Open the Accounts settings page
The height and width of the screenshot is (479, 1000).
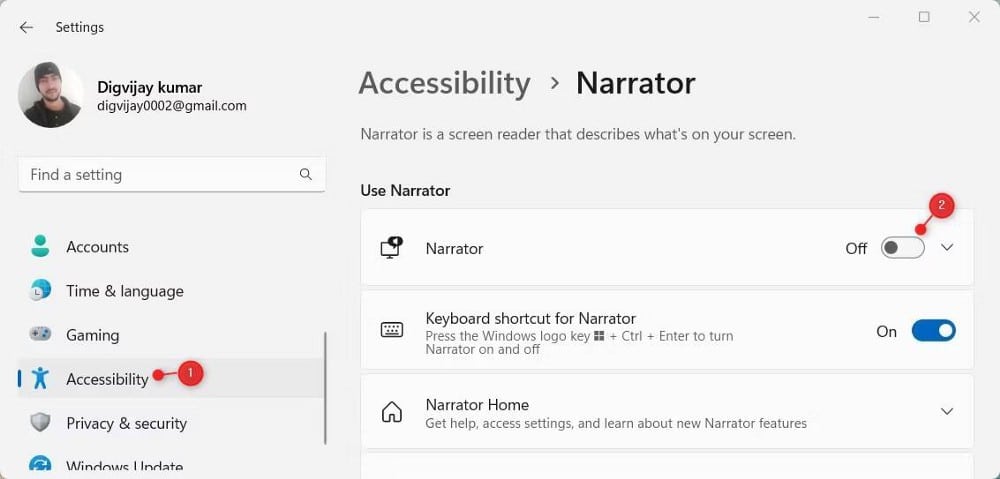pyautogui.click(x=97, y=247)
